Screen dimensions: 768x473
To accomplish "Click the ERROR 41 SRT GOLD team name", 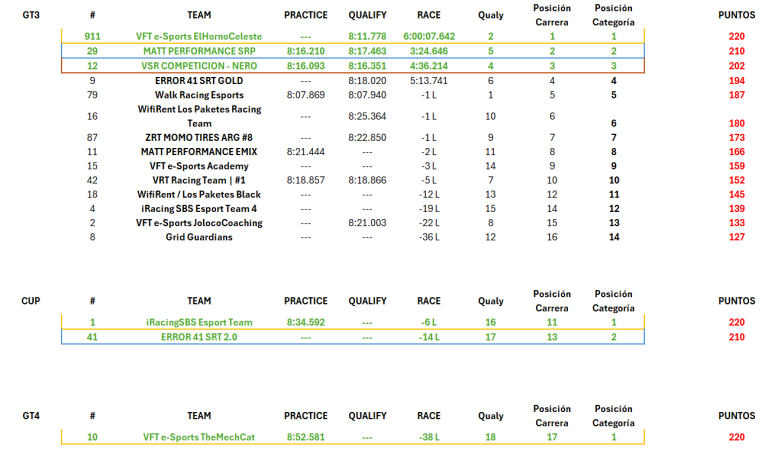I will point(199,80).
